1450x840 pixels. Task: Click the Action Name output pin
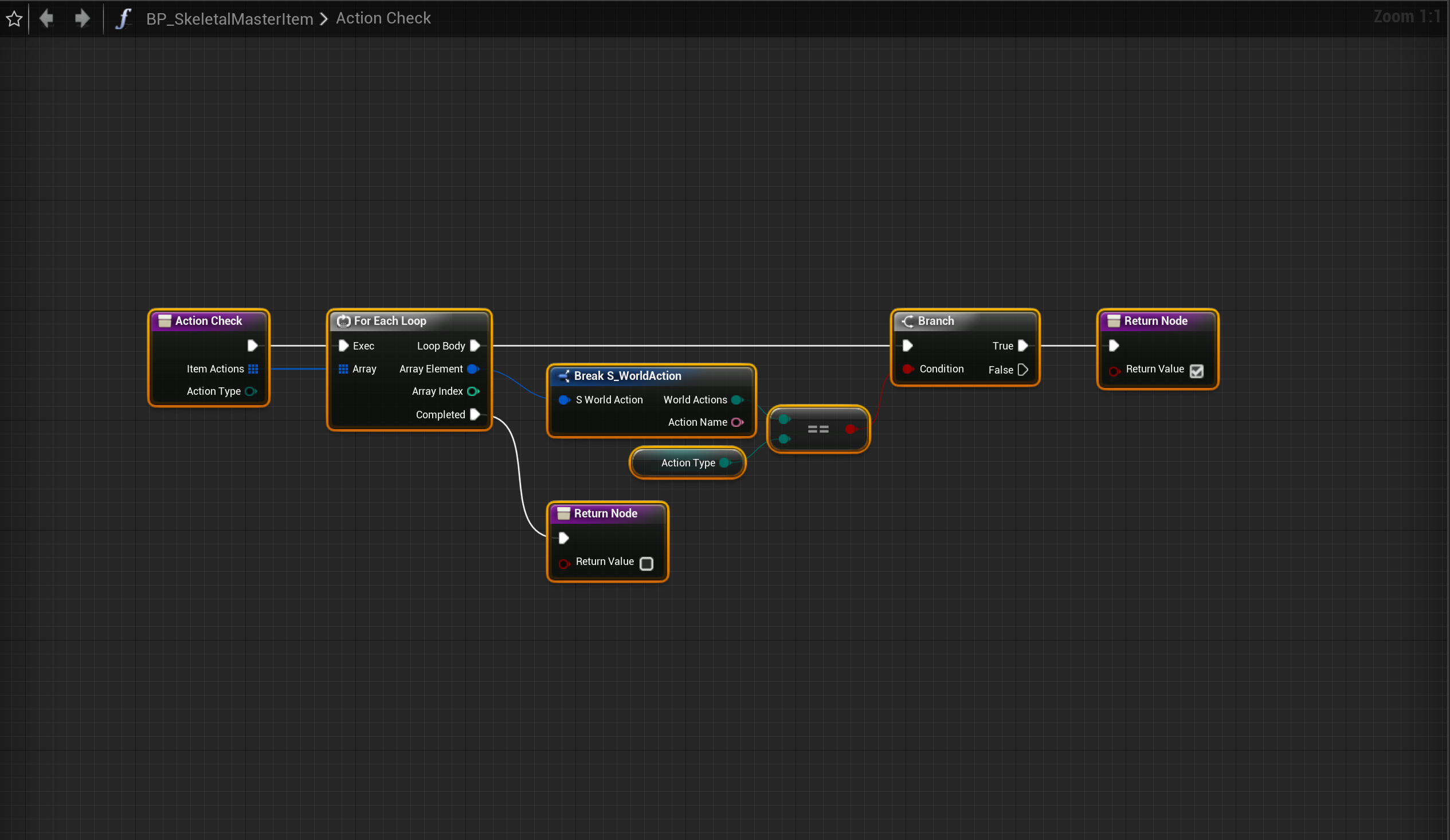737,422
